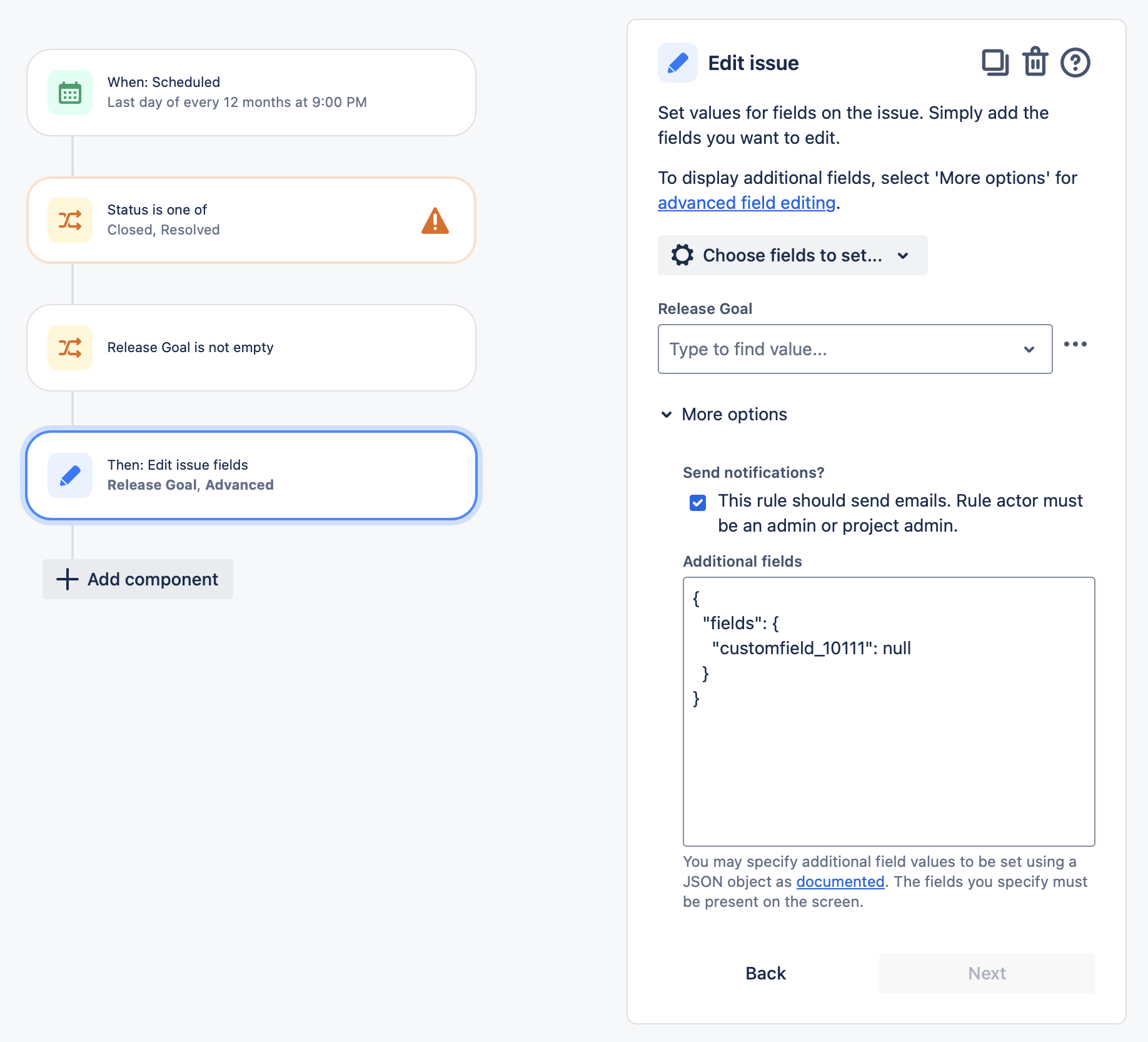Click Back at the bottom of the panel

[765, 973]
